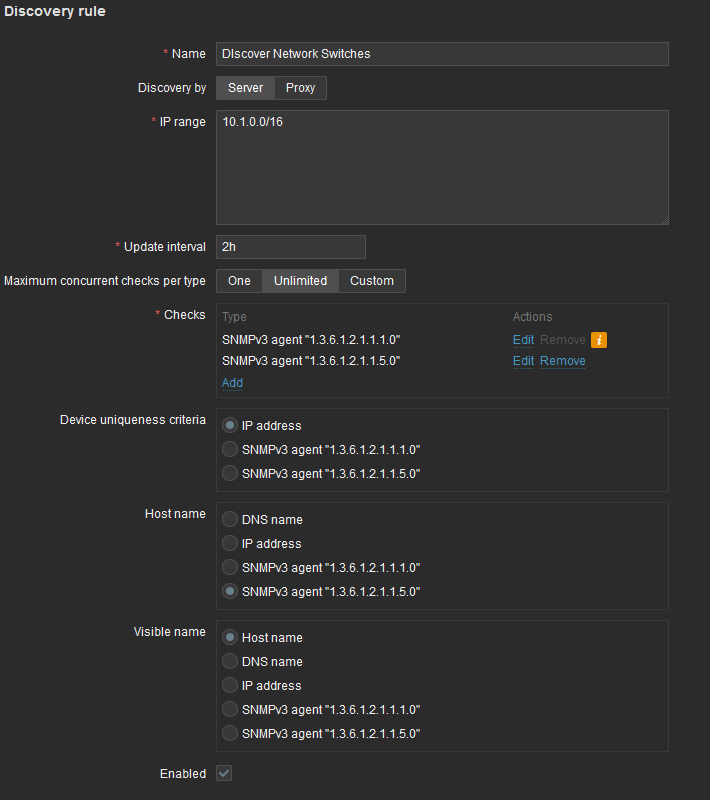Screen dimensions: 710x800
Task: Click the Name input field
Action: click(441, 54)
